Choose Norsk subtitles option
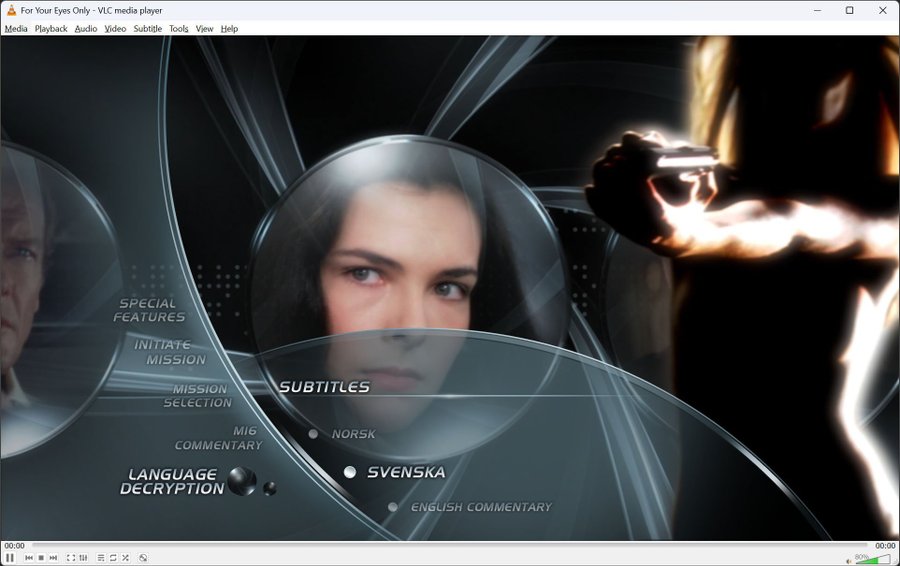The image size is (900, 566). 353,434
